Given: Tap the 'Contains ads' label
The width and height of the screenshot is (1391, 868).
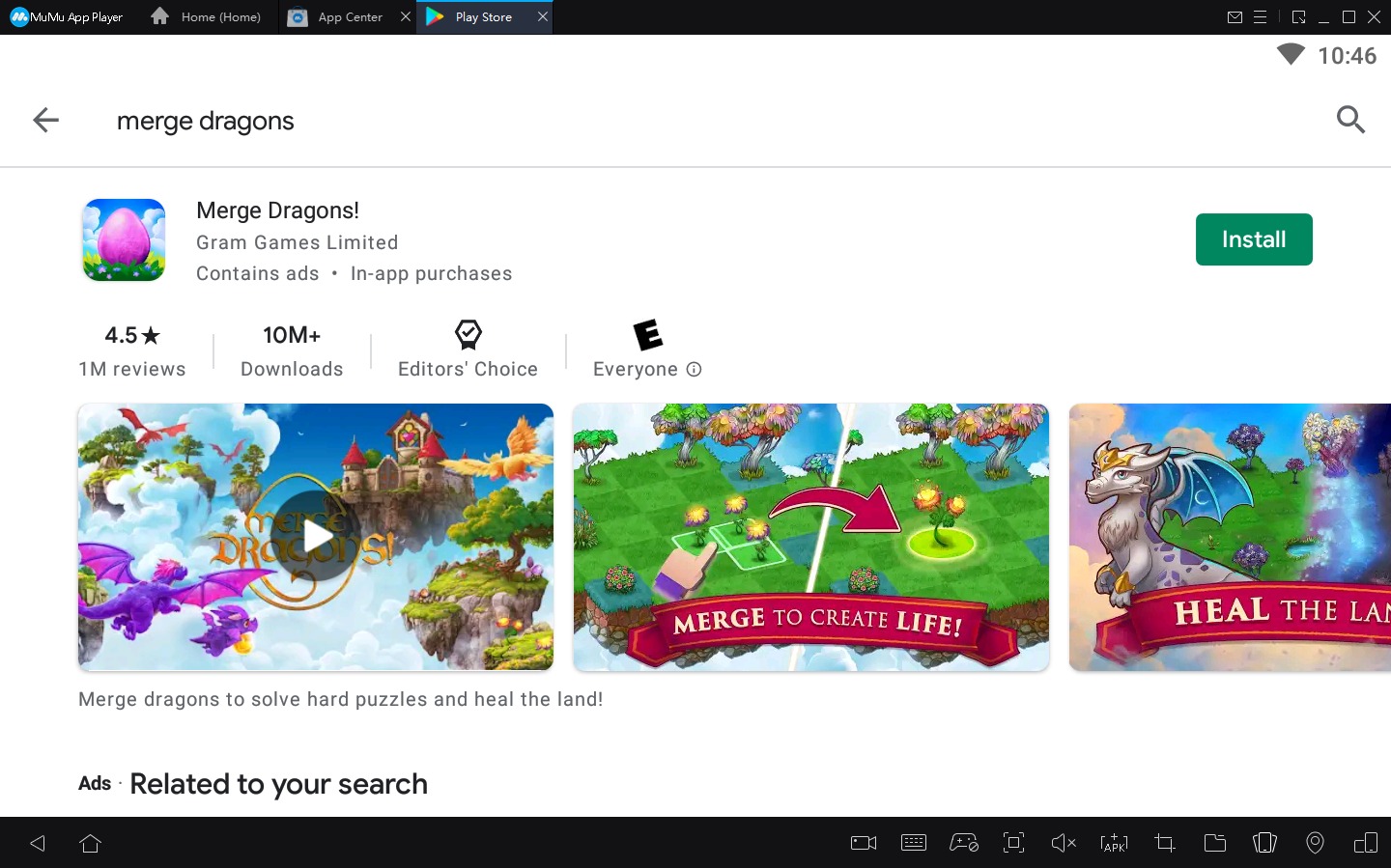Looking at the screenshot, I should [x=258, y=273].
